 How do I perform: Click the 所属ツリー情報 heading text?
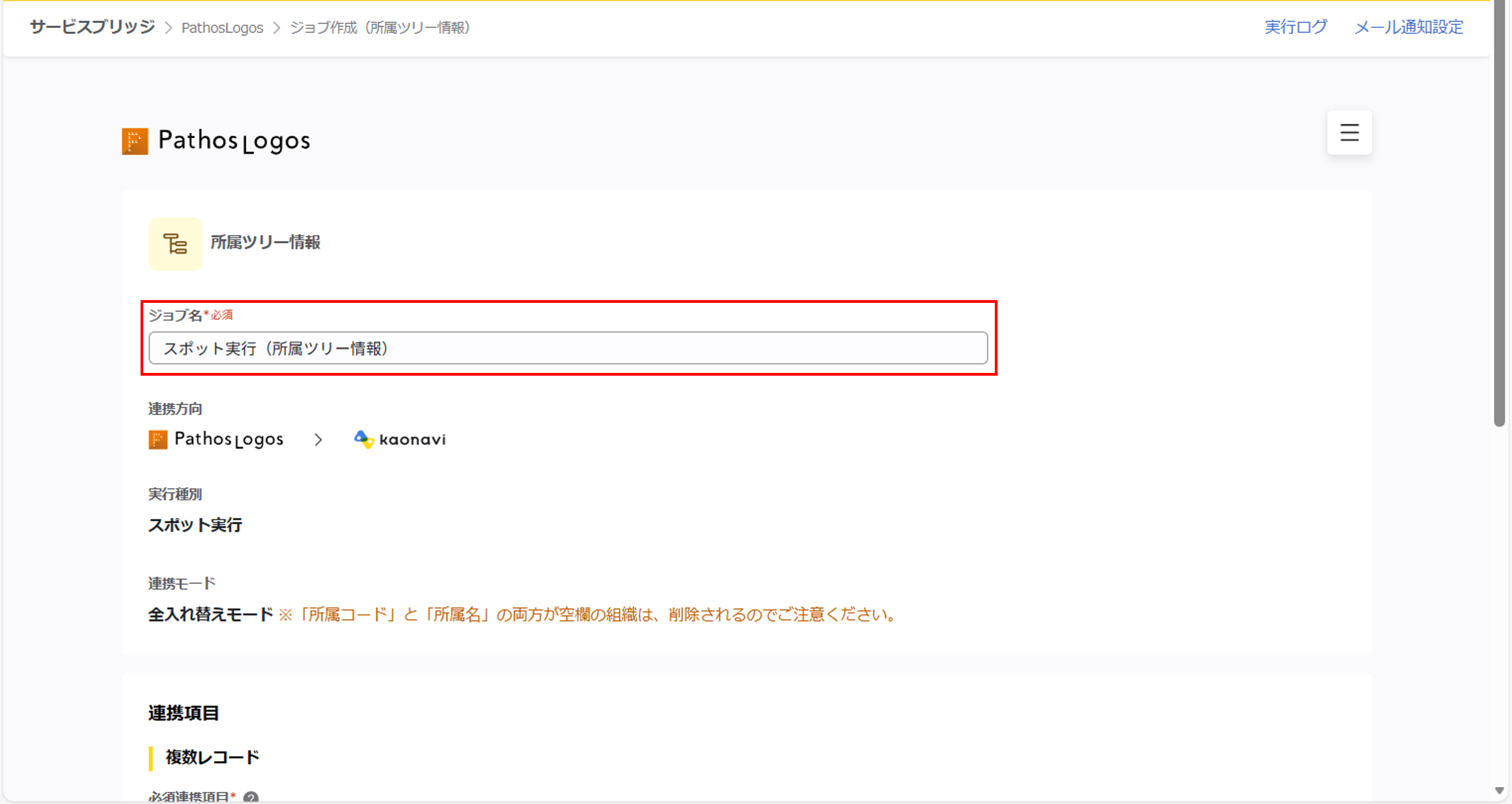tap(265, 242)
